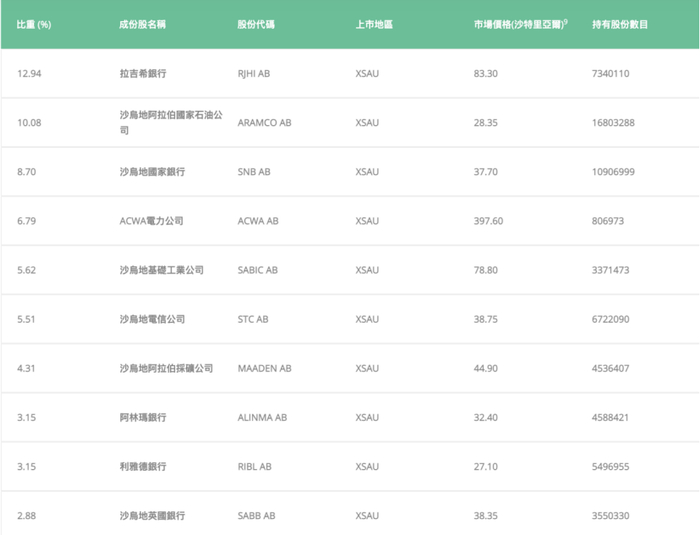The height and width of the screenshot is (535, 700).
Task: Click 3.15 weight in 阿林瑪銀行 row
Action: pyautogui.click(x=26, y=418)
